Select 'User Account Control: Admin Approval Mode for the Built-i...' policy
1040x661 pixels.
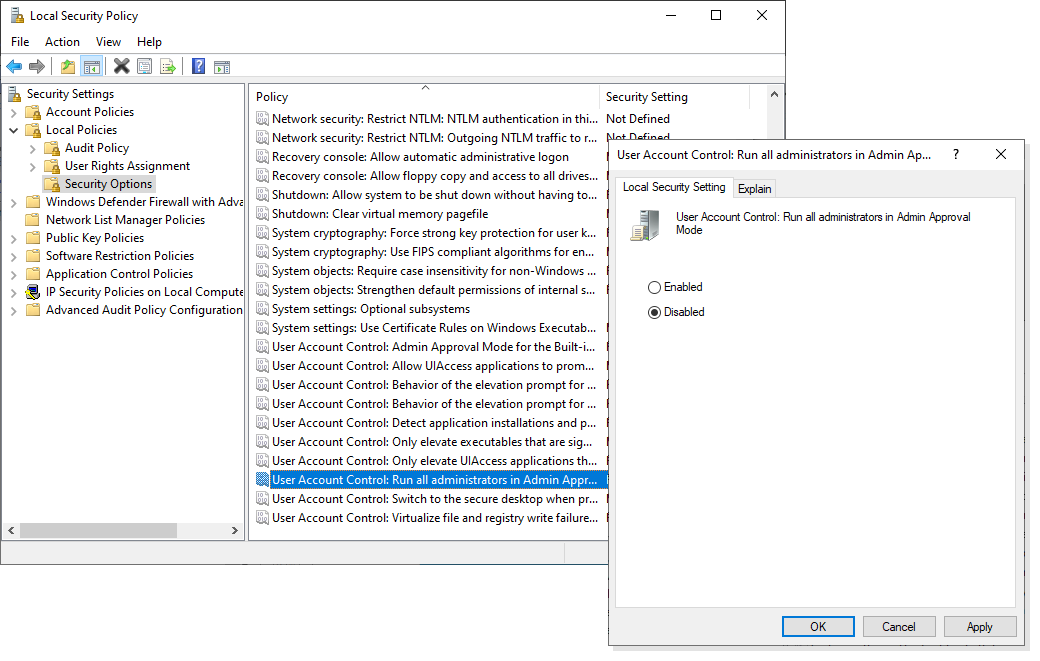[433, 347]
